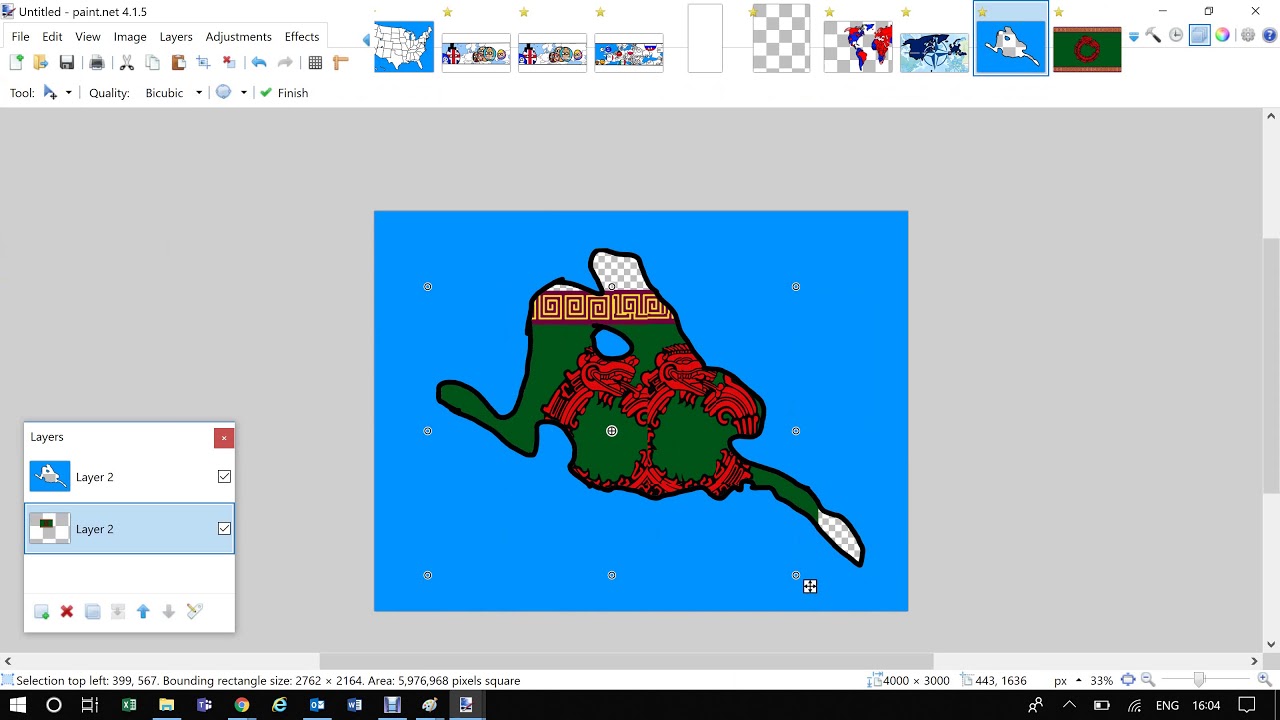The width and height of the screenshot is (1280, 720).
Task: Switch to the USA map image thumbnail
Action: [404, 46]
